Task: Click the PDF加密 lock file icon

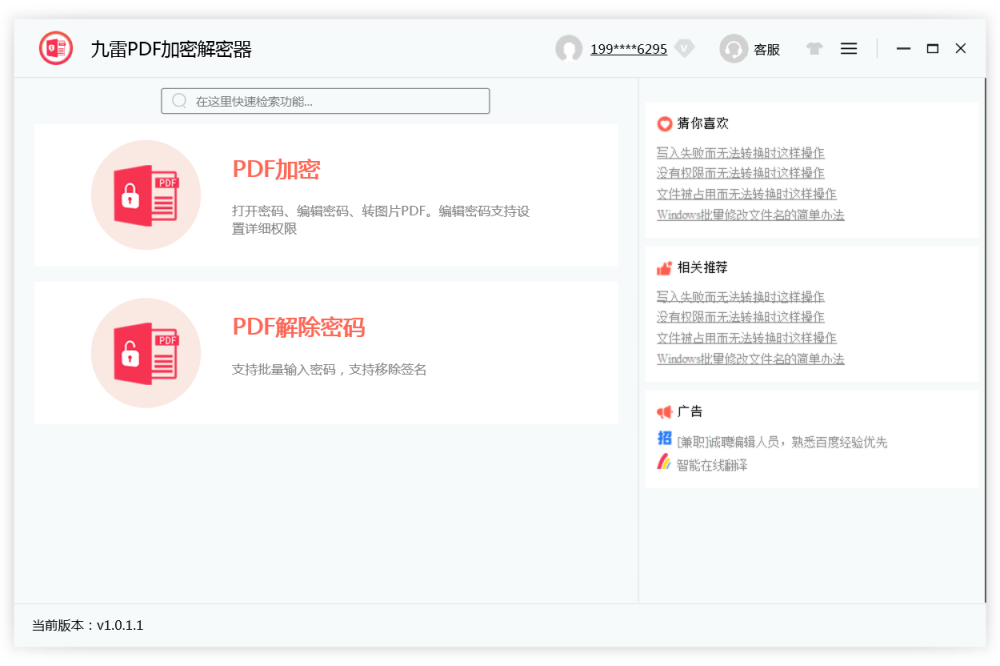Action: click(146, 194)
